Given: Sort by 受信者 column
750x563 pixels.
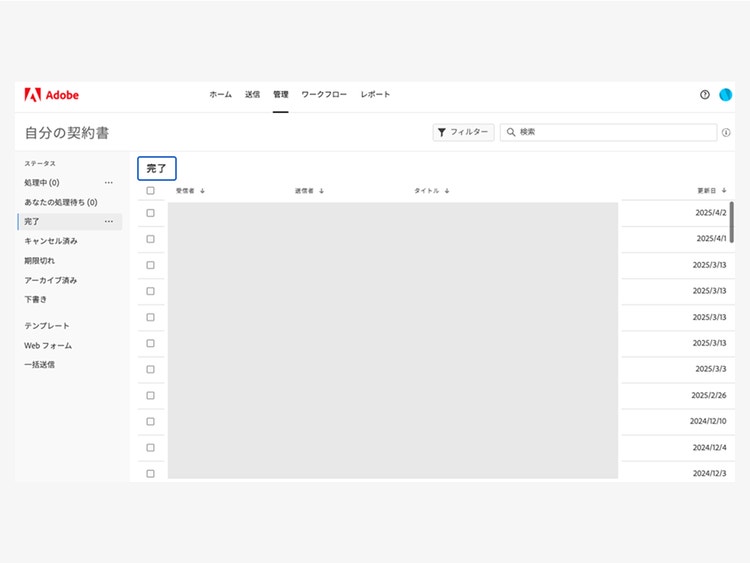Looking at the screenshot, I should 190,191.
